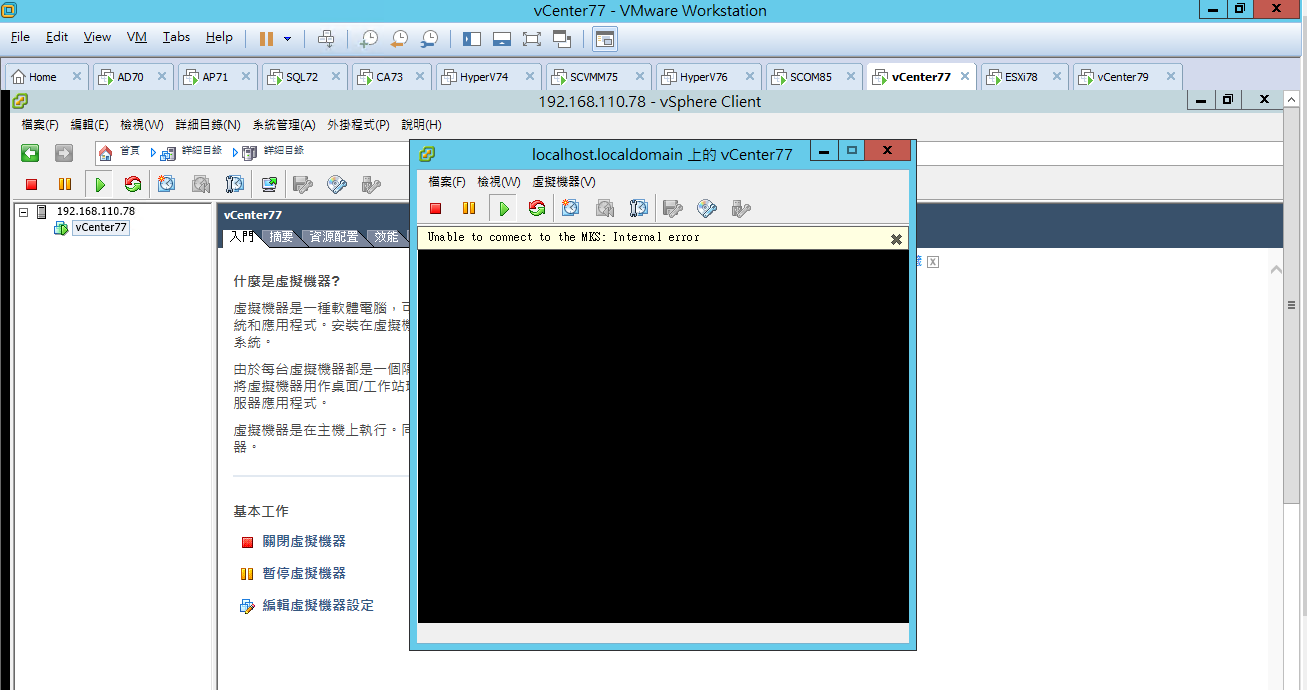Close the CA73 tab

click(x=418, y=77)
